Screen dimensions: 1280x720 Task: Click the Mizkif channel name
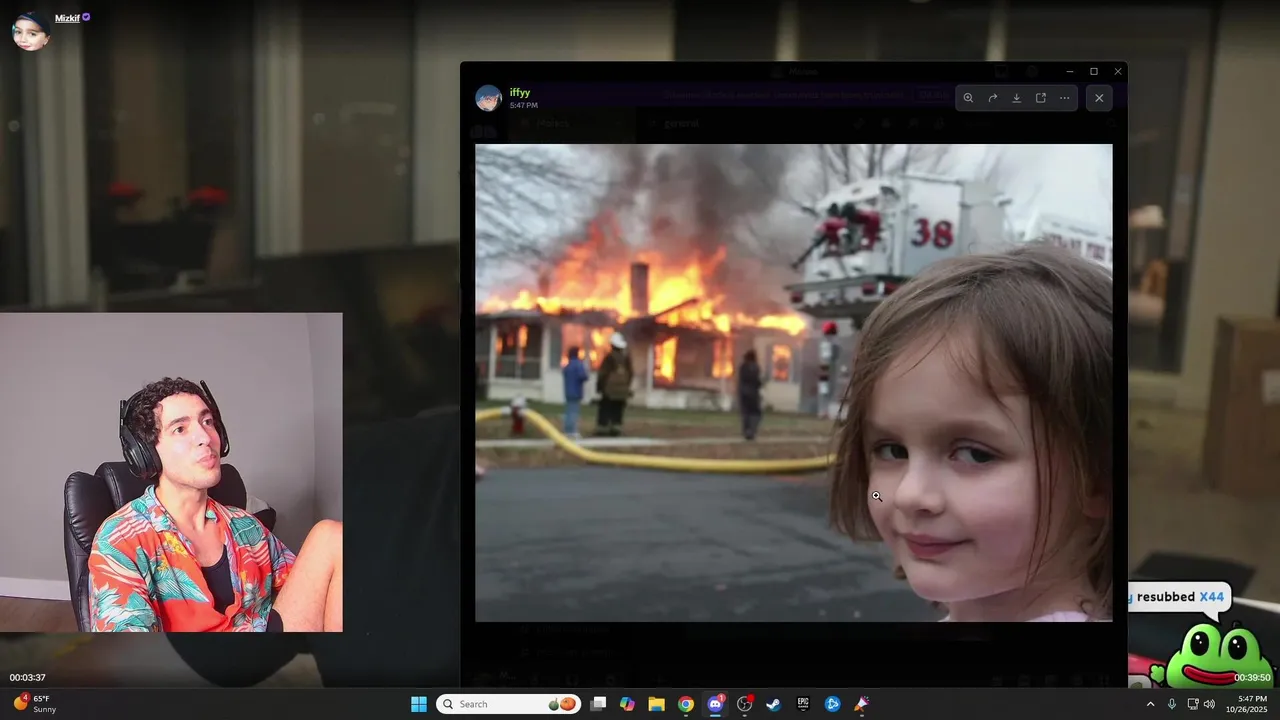(x=67, y=18)
